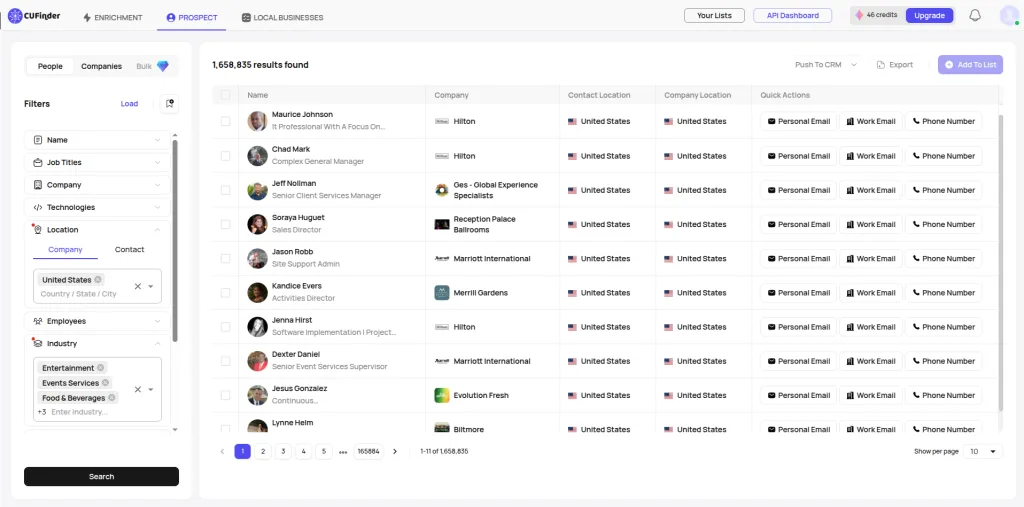
Task: Remove the Food & Beverages tag
Action: point(112,398)
